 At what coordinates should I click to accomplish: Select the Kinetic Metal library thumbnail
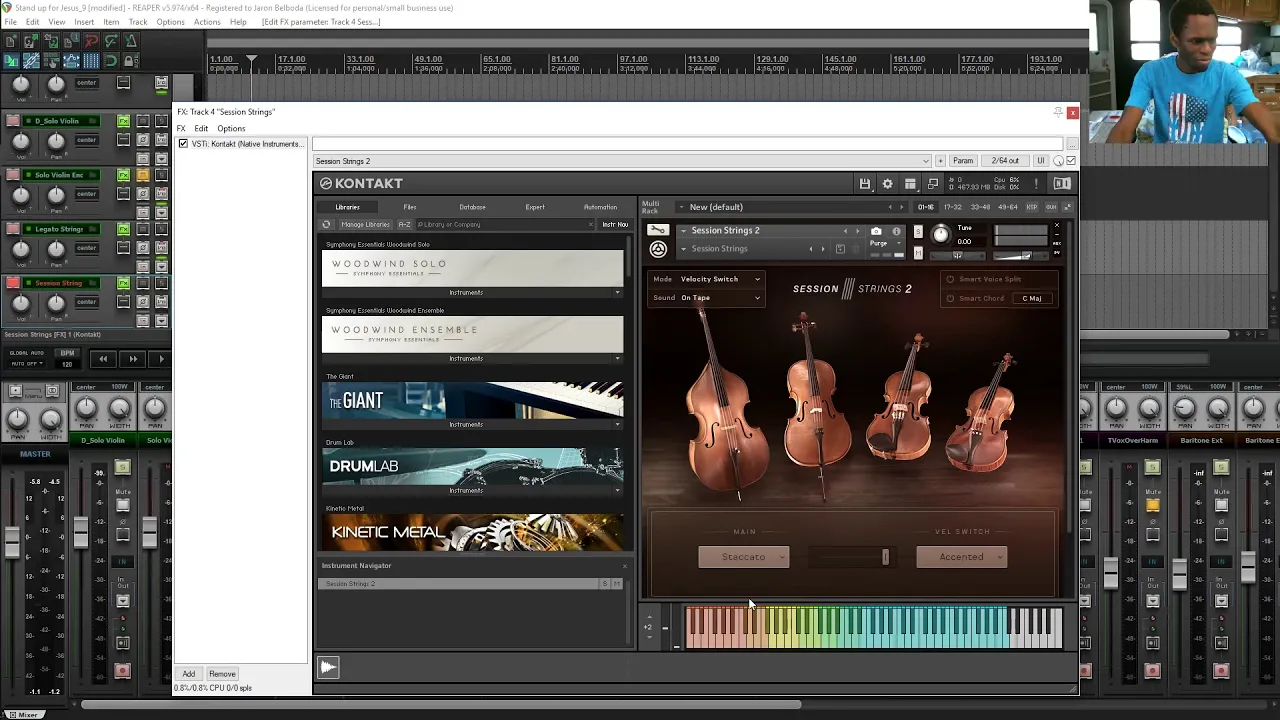click(x=472, y=532)
